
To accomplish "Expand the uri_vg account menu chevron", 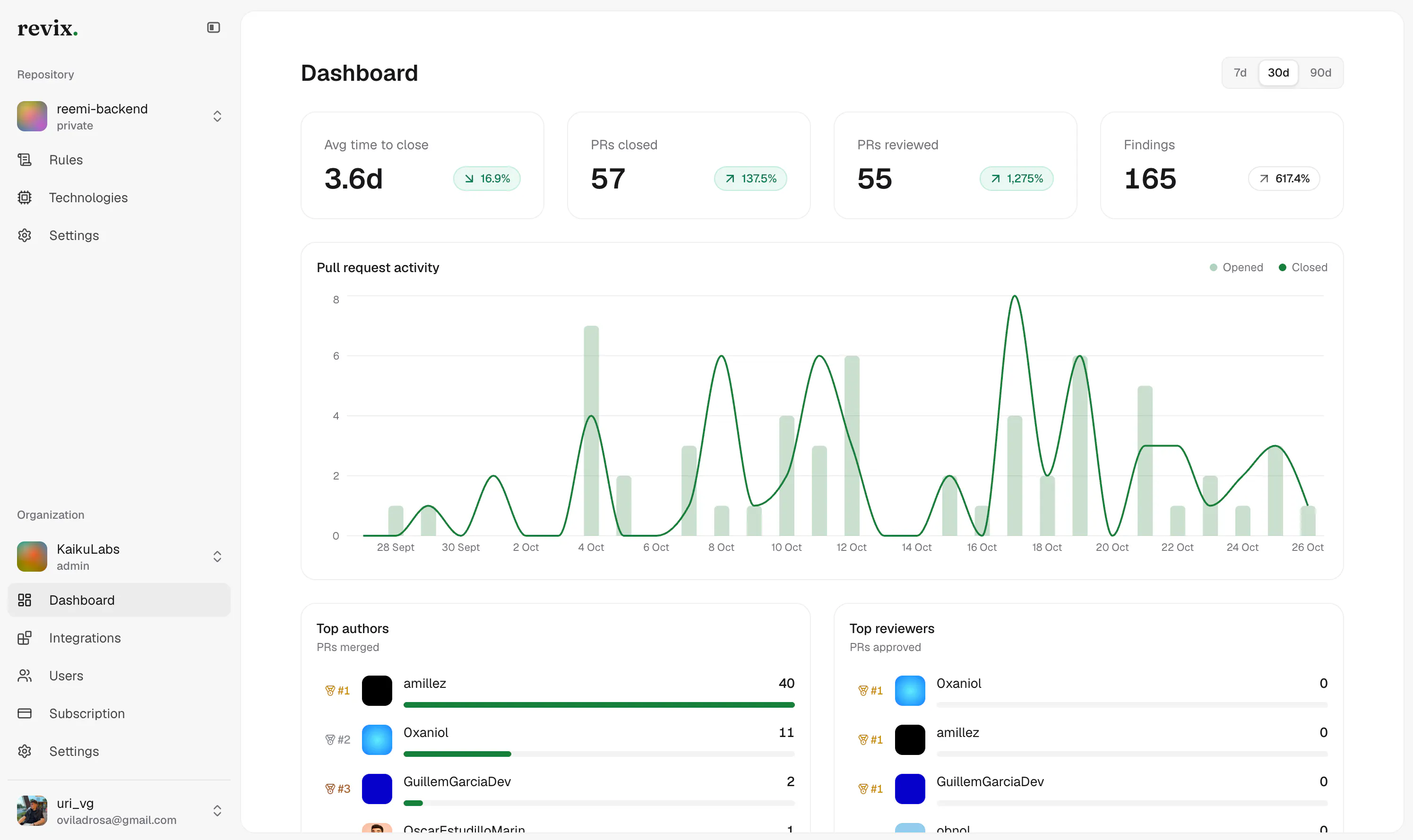I will [217, 811].
